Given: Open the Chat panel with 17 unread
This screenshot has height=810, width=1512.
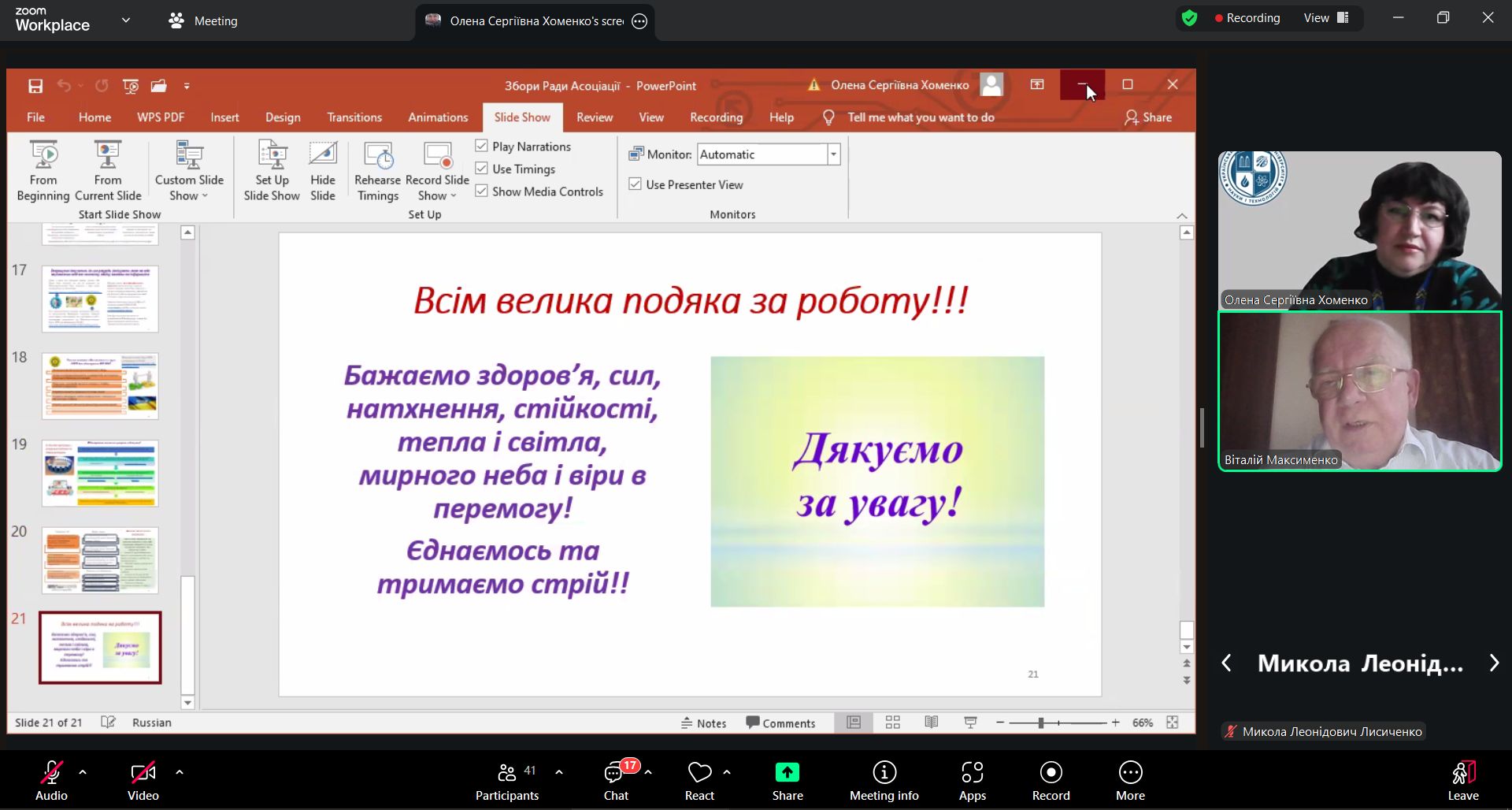Looking at the screenshot, I should (x=615, y=773).
